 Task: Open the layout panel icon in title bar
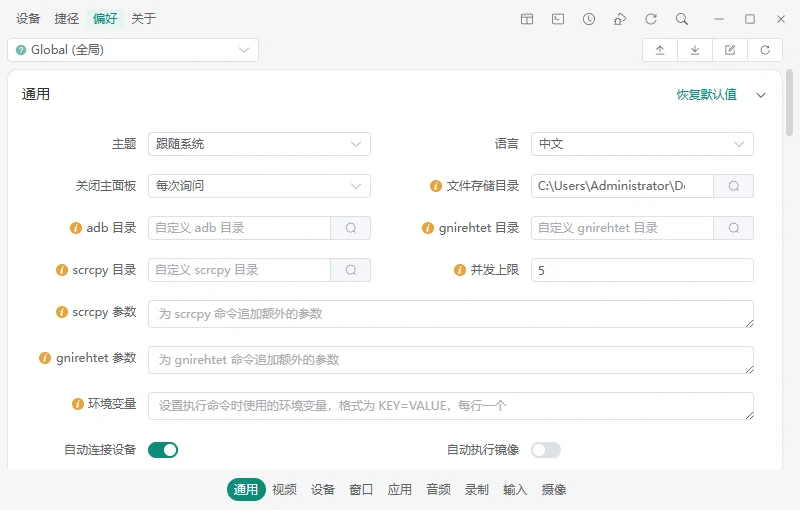pyautogui.click(x=527, y=19)
